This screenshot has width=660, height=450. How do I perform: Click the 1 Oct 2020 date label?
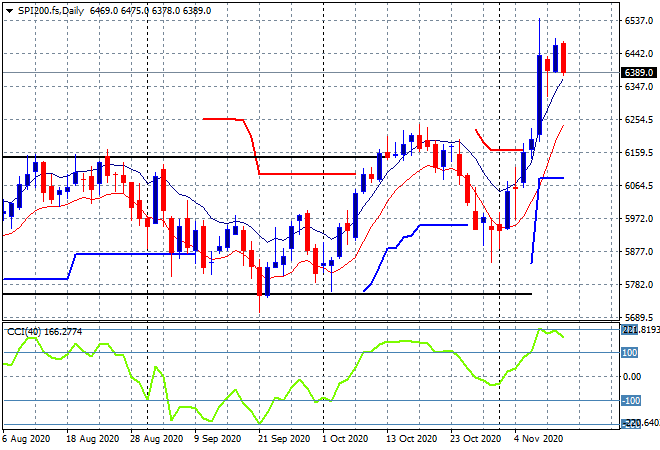coord(345,439)
